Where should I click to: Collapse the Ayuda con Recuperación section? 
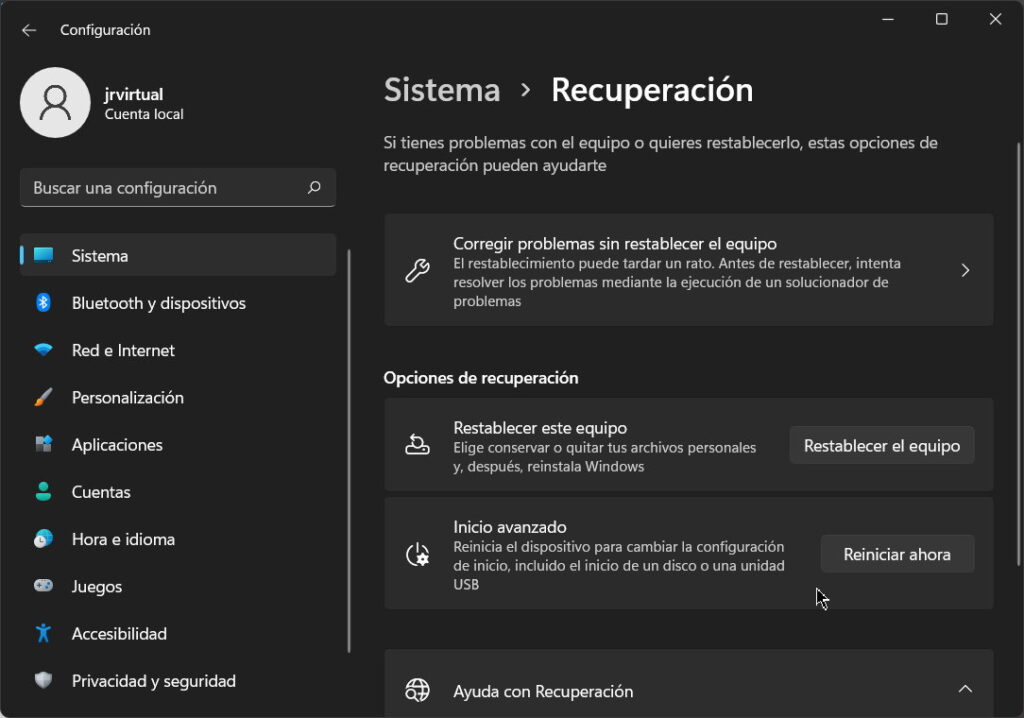click(965, 689)
